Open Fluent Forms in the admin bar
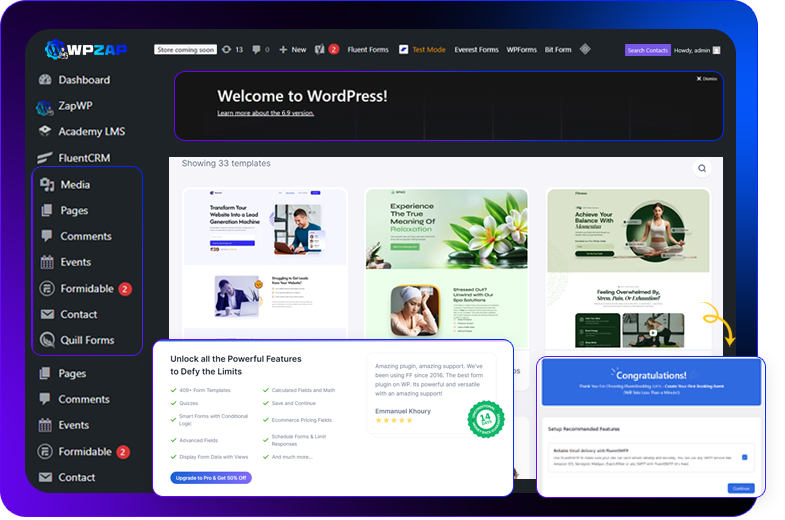The image size is (785, 520). point(368,49)
